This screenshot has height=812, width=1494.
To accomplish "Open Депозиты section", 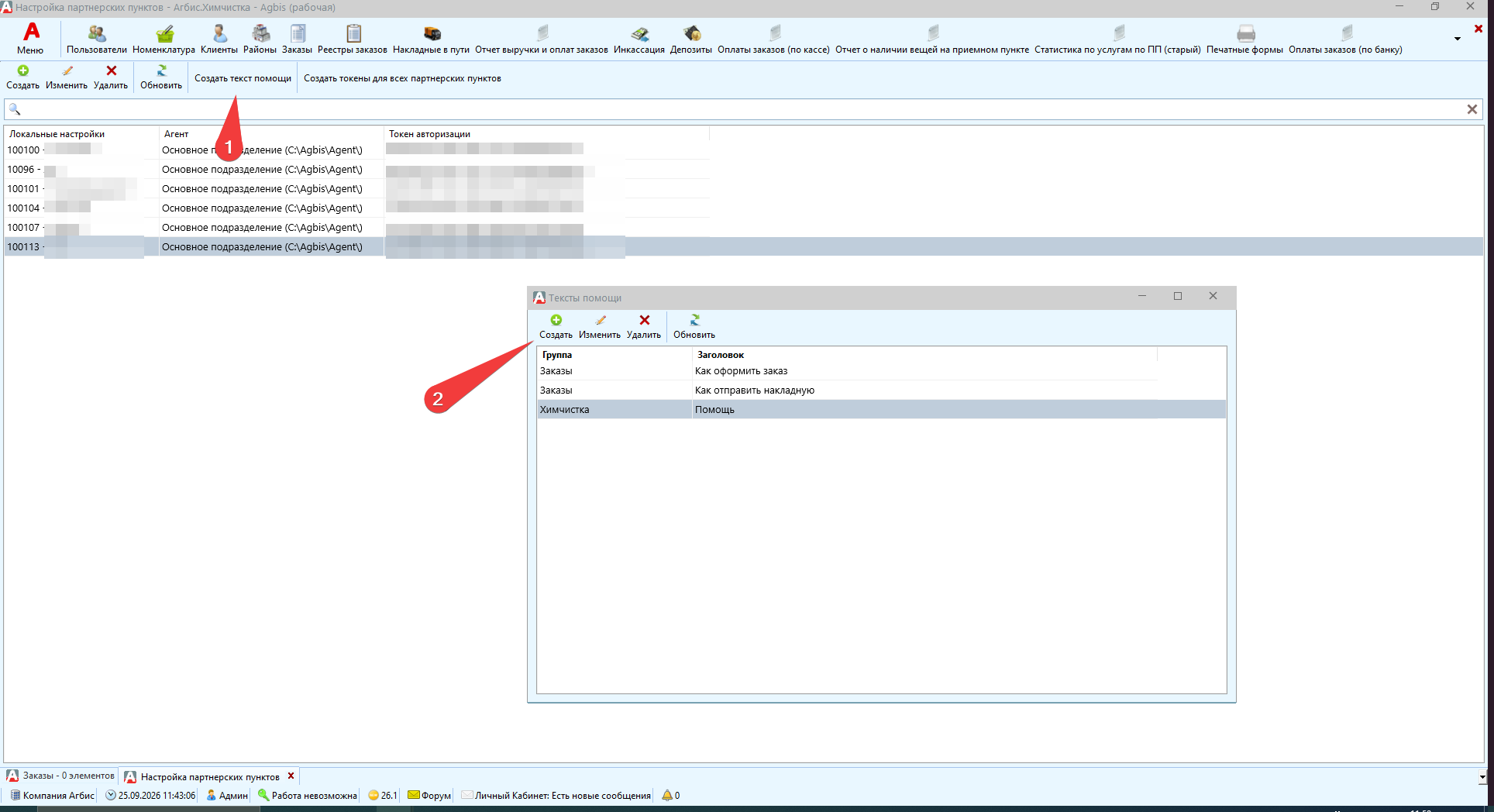I will point(691,38).
